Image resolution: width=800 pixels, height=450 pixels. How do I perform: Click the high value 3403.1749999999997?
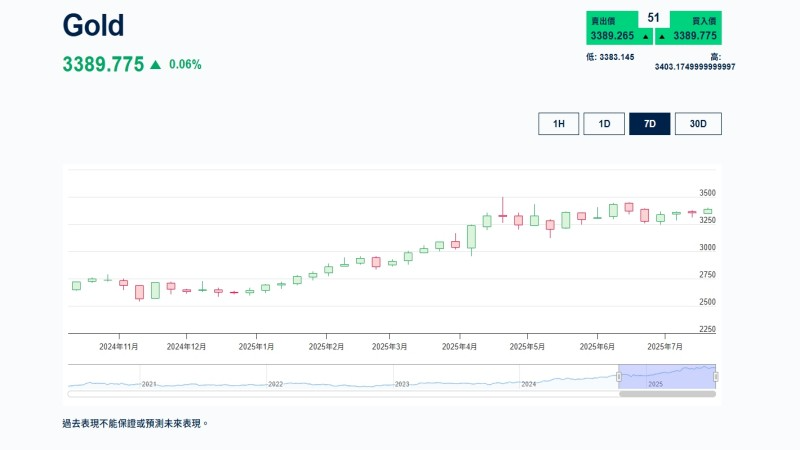pos(695,66)
